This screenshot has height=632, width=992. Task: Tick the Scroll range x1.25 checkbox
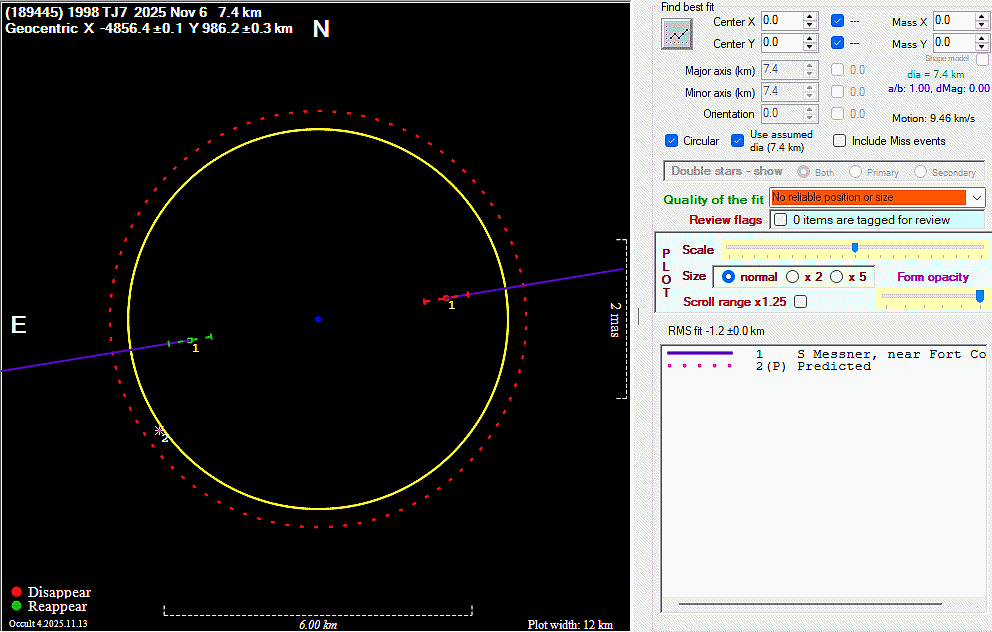click(800, 301)
